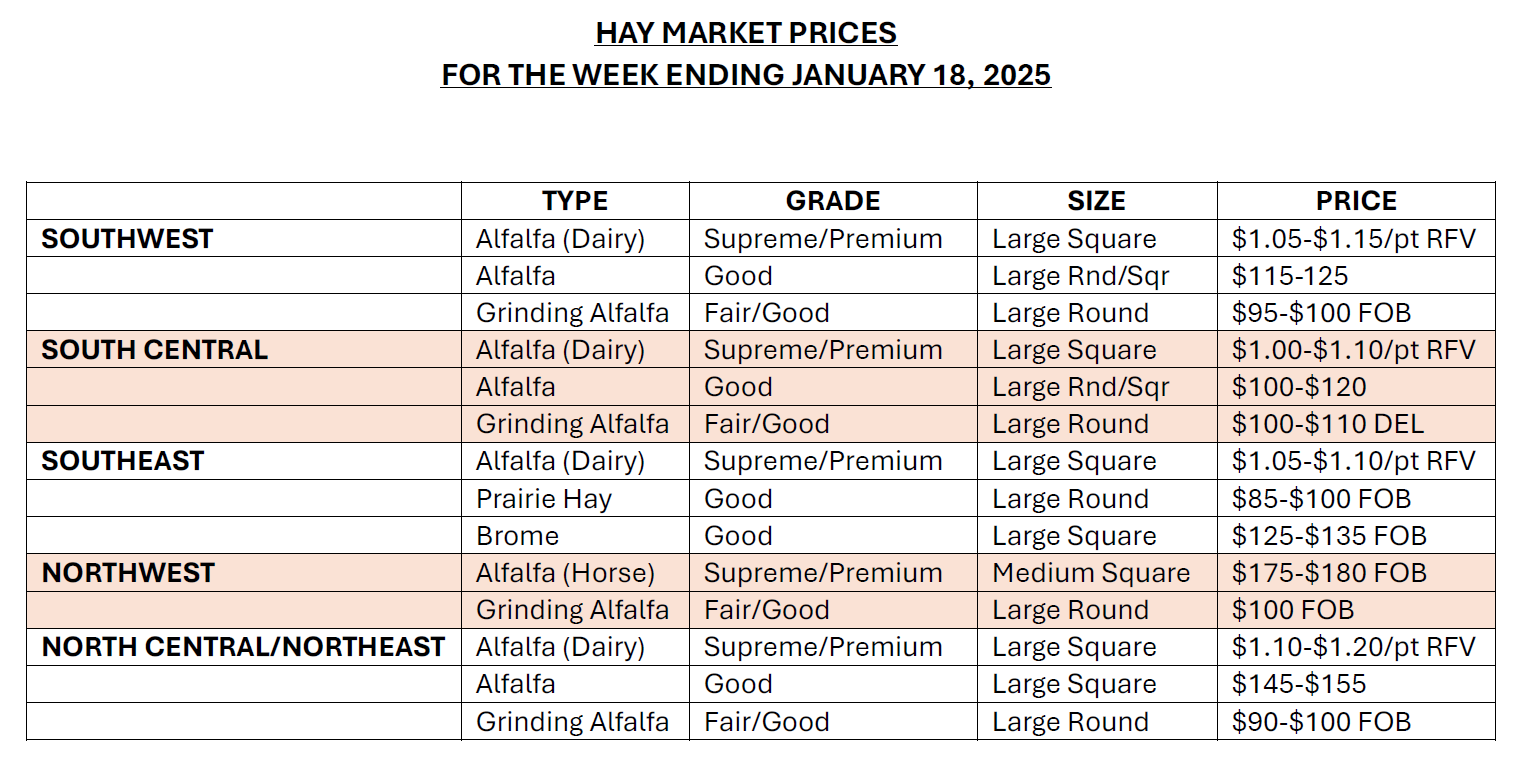
Task: Select the $145-$155 price cell
Action: click(1299, 684)
